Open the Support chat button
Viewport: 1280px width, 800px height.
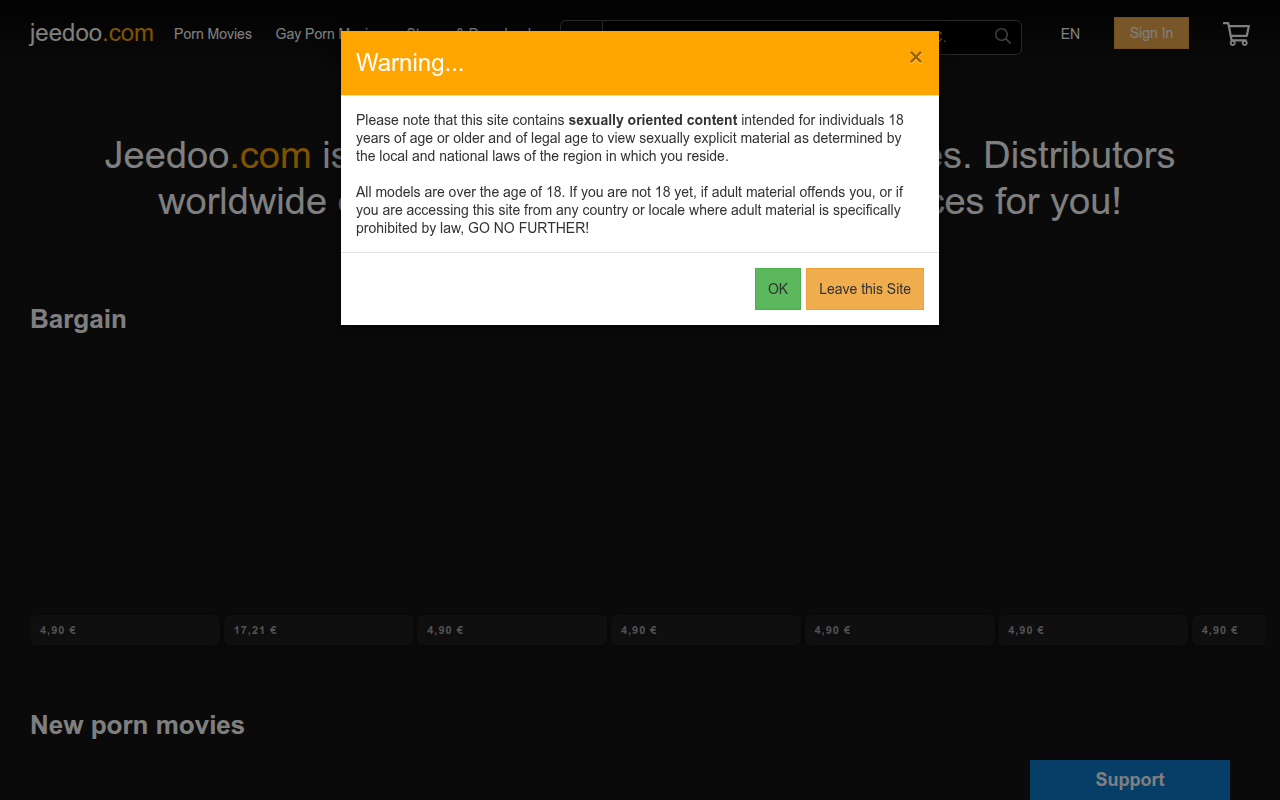pyautogui.click(x=1130, y=780)
